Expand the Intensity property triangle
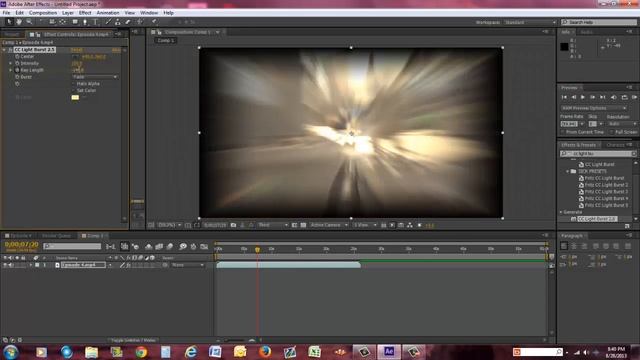The height and width of the screenshot is (360, 640). click(11, 63)
